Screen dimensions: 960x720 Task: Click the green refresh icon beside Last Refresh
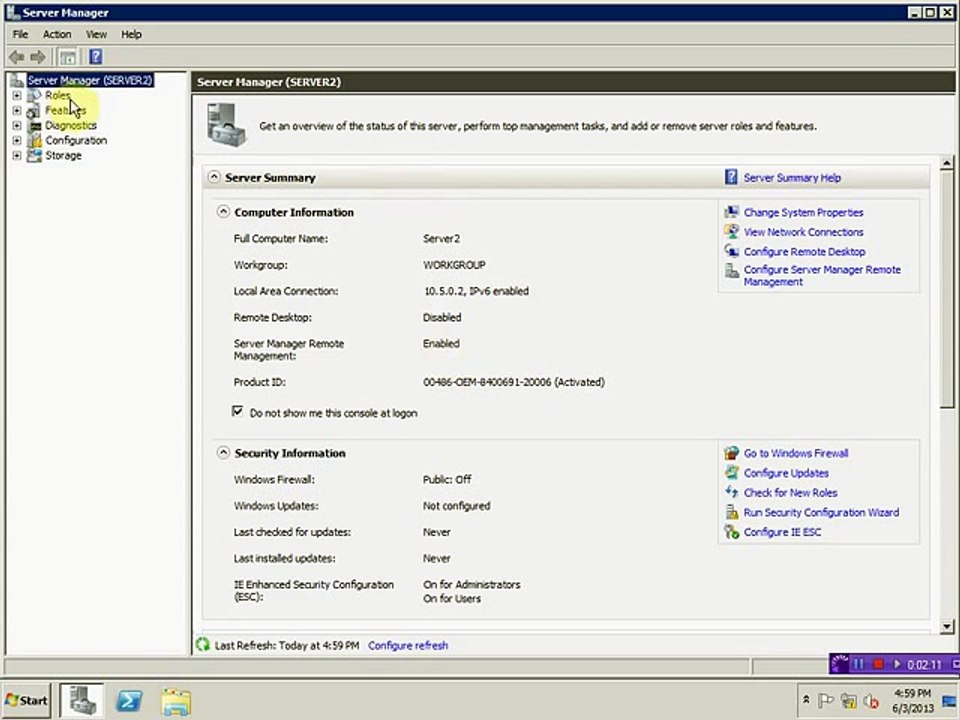coord(203,645)
